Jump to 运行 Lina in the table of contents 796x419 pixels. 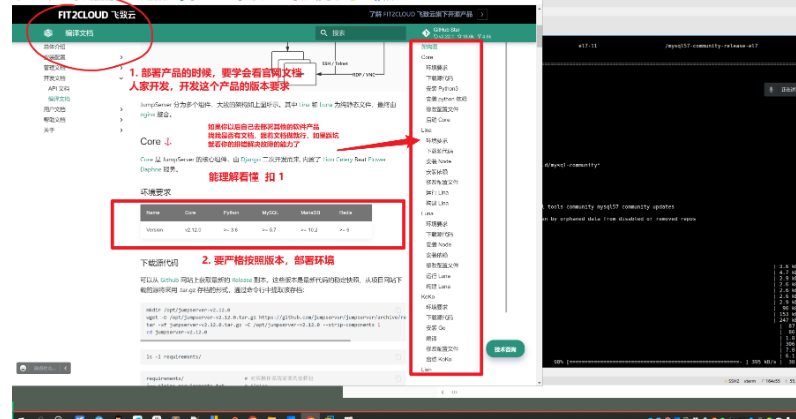437,193
